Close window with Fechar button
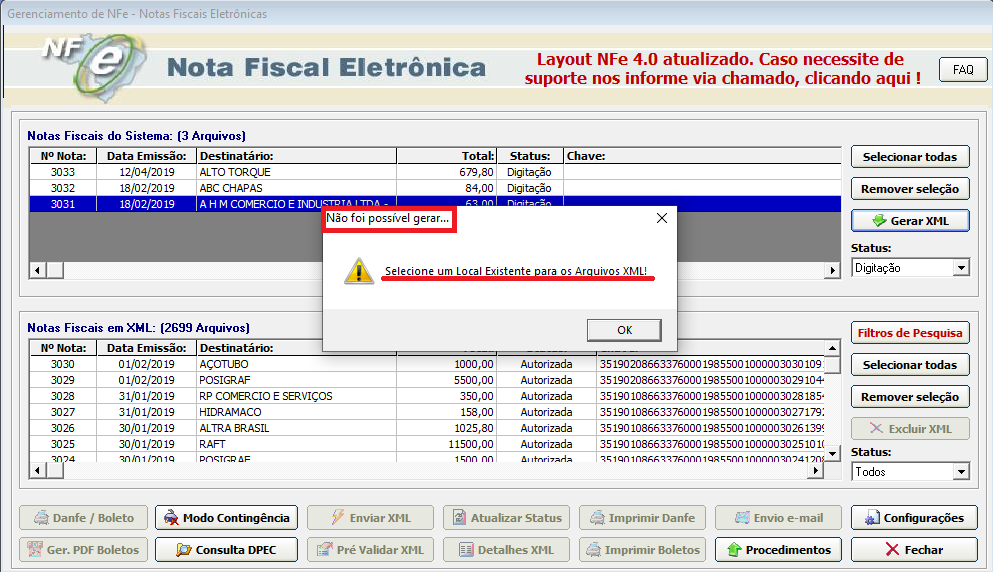Screen dimensions: 993x572 click(914, 550)
